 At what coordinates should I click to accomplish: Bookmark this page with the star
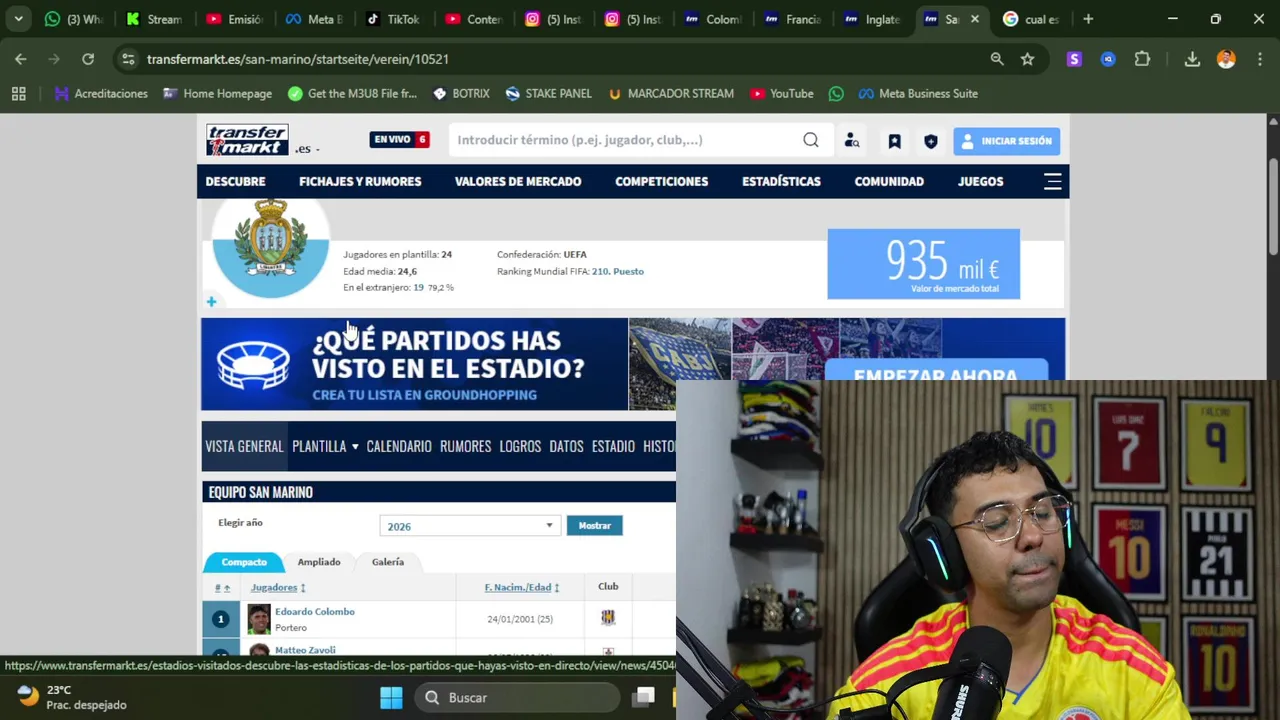[1027, 59]
